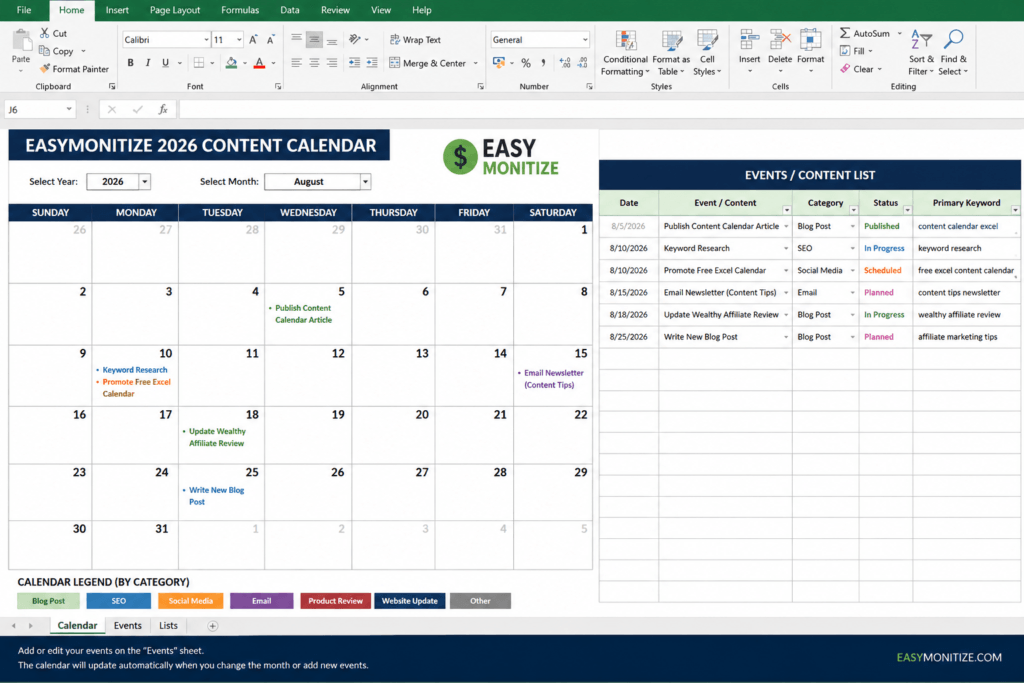Click the Insert cells icon
The width and height of the screenshot is (1024, 683).
(749, 40)
